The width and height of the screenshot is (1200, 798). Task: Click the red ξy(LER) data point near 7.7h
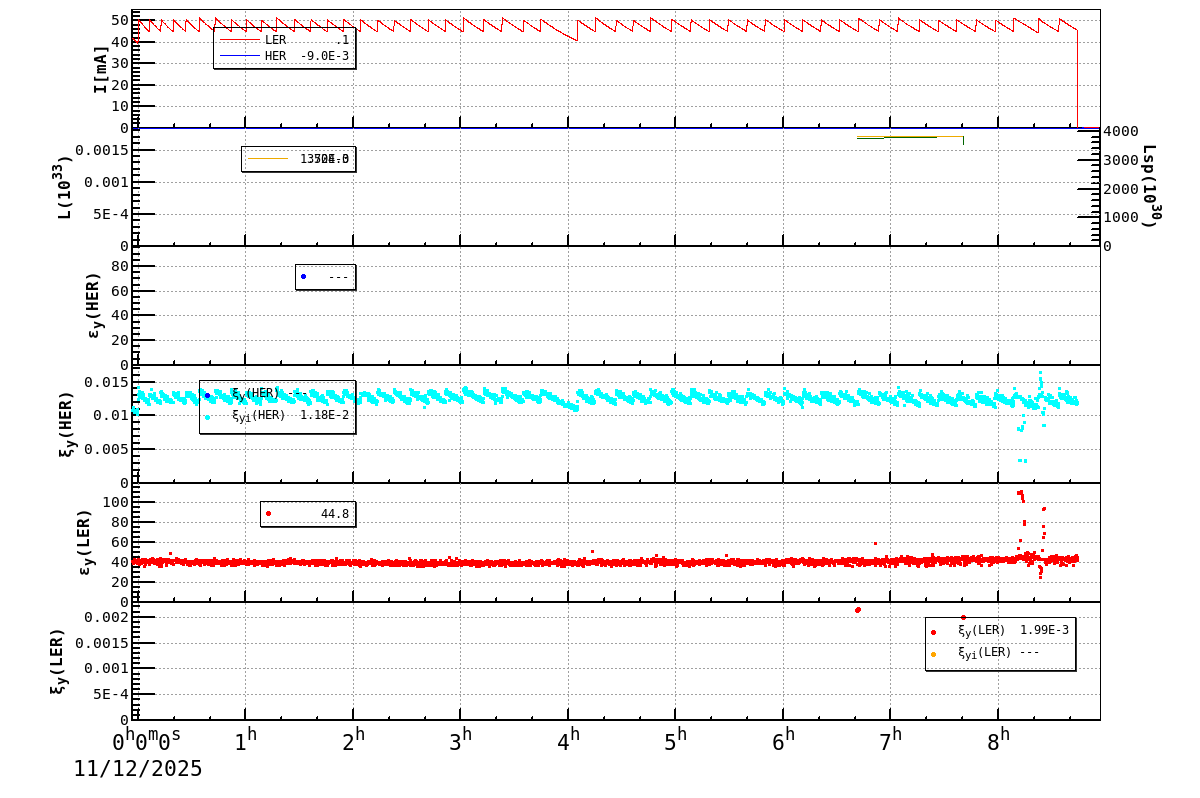[963, 617]
